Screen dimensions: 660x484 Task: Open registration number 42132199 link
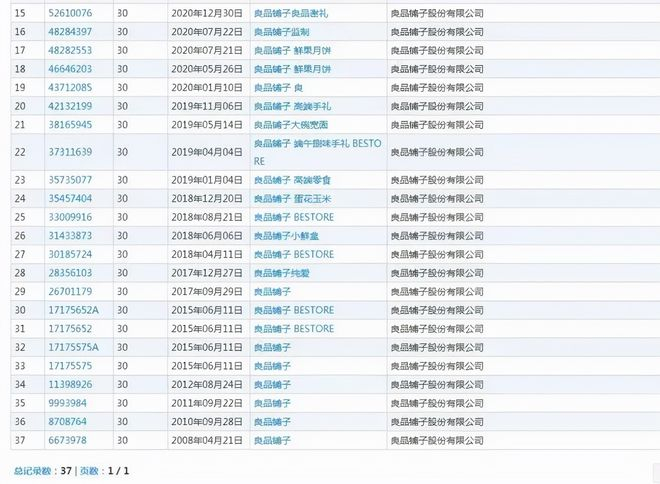tap(70, 106)
